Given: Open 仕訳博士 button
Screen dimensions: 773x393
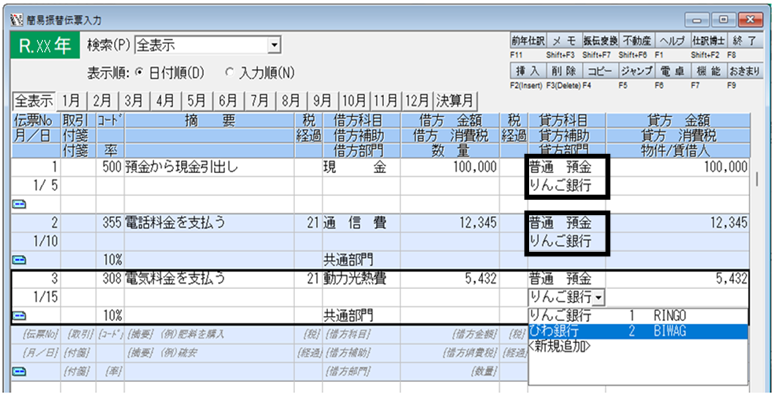Looking at the screenshot, I should (x=708, y=41).
